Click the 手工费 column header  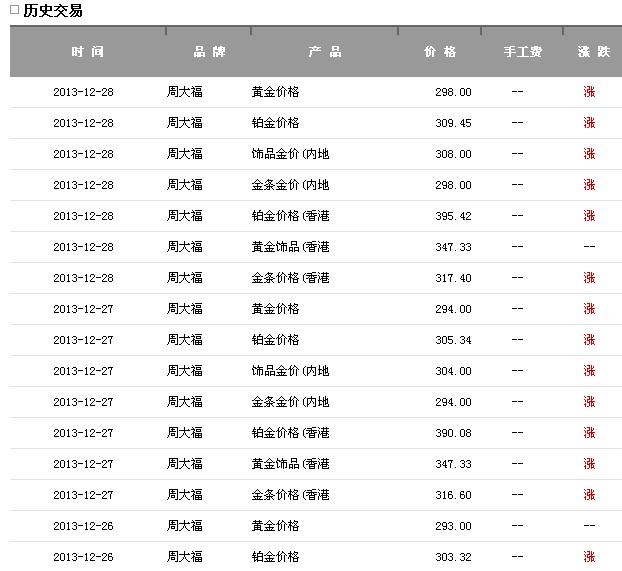pyautogui.click(x=523, y=52)
